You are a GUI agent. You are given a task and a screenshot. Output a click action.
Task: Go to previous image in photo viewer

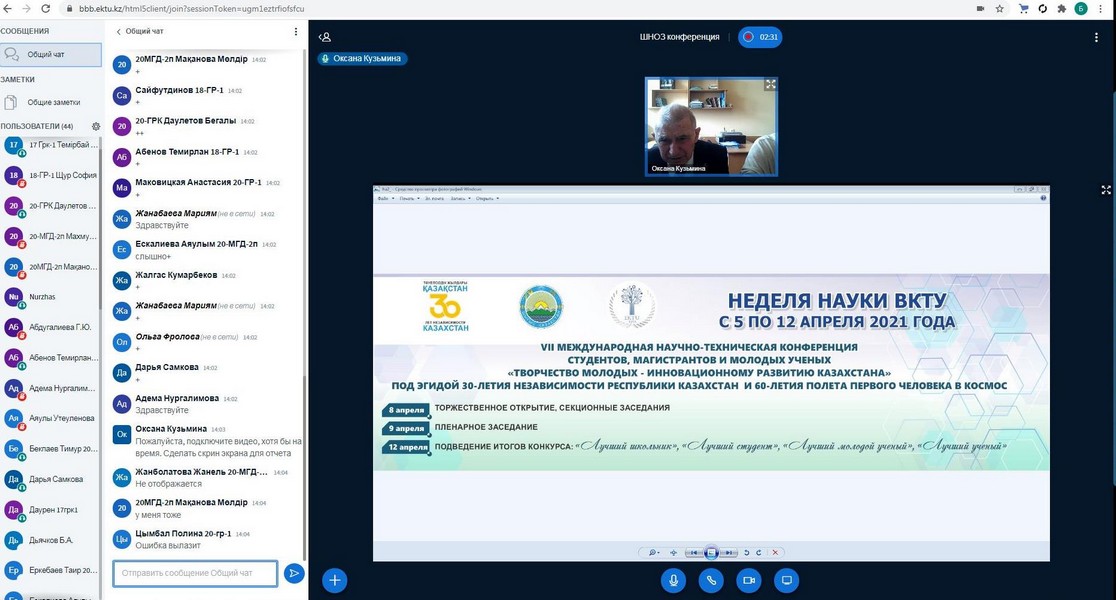point(693,552)
